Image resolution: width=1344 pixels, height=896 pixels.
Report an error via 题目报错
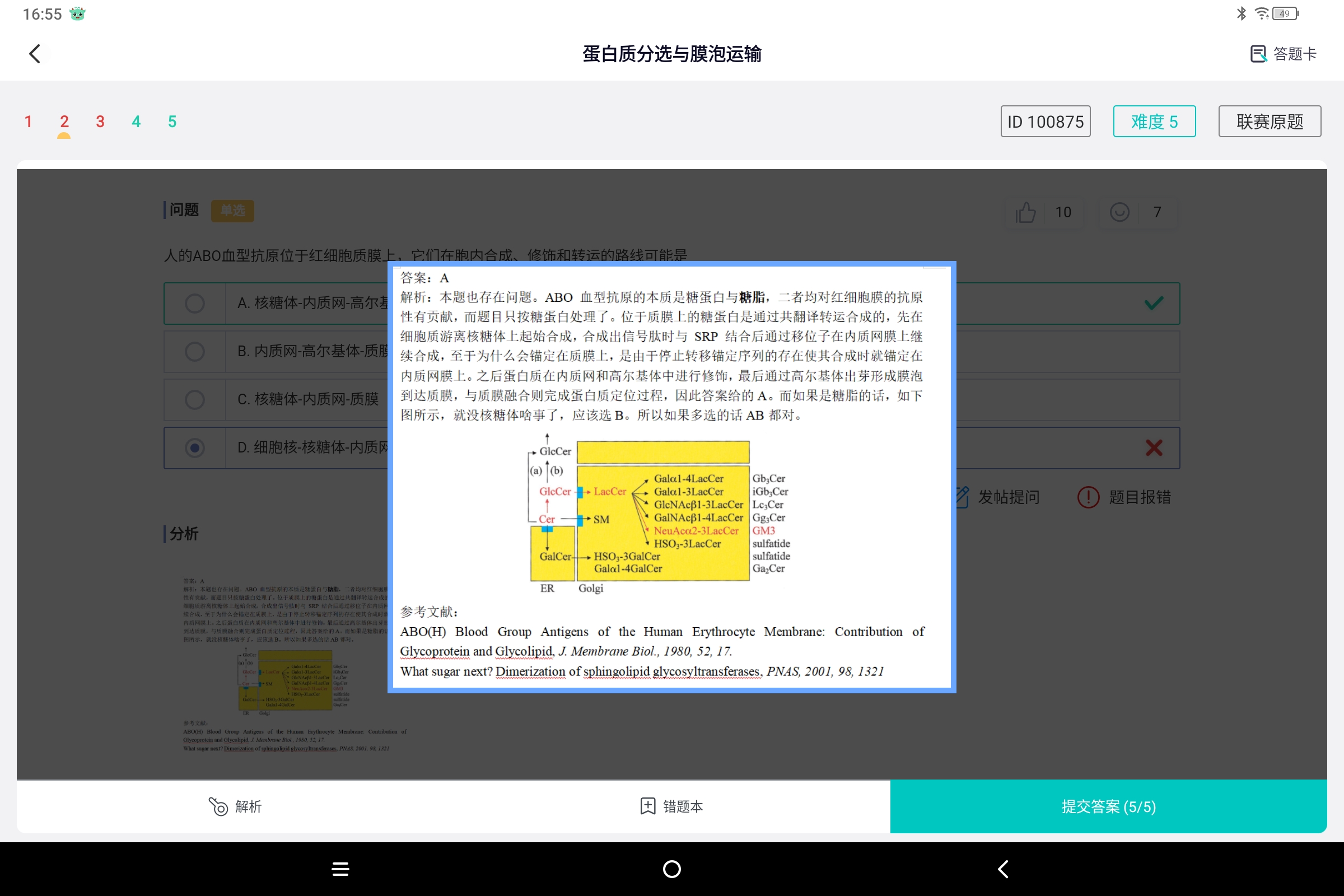[1124, 497]
